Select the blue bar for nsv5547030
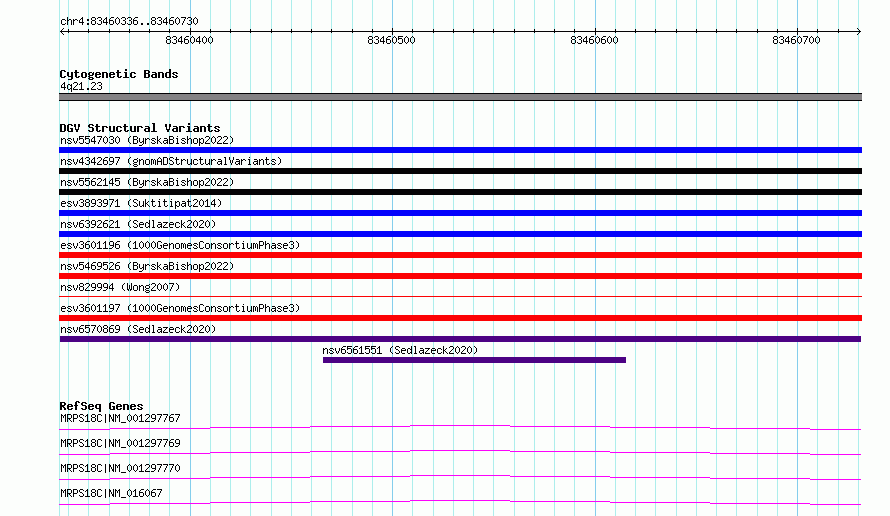The image size is (890, 516). click(460, 150)
